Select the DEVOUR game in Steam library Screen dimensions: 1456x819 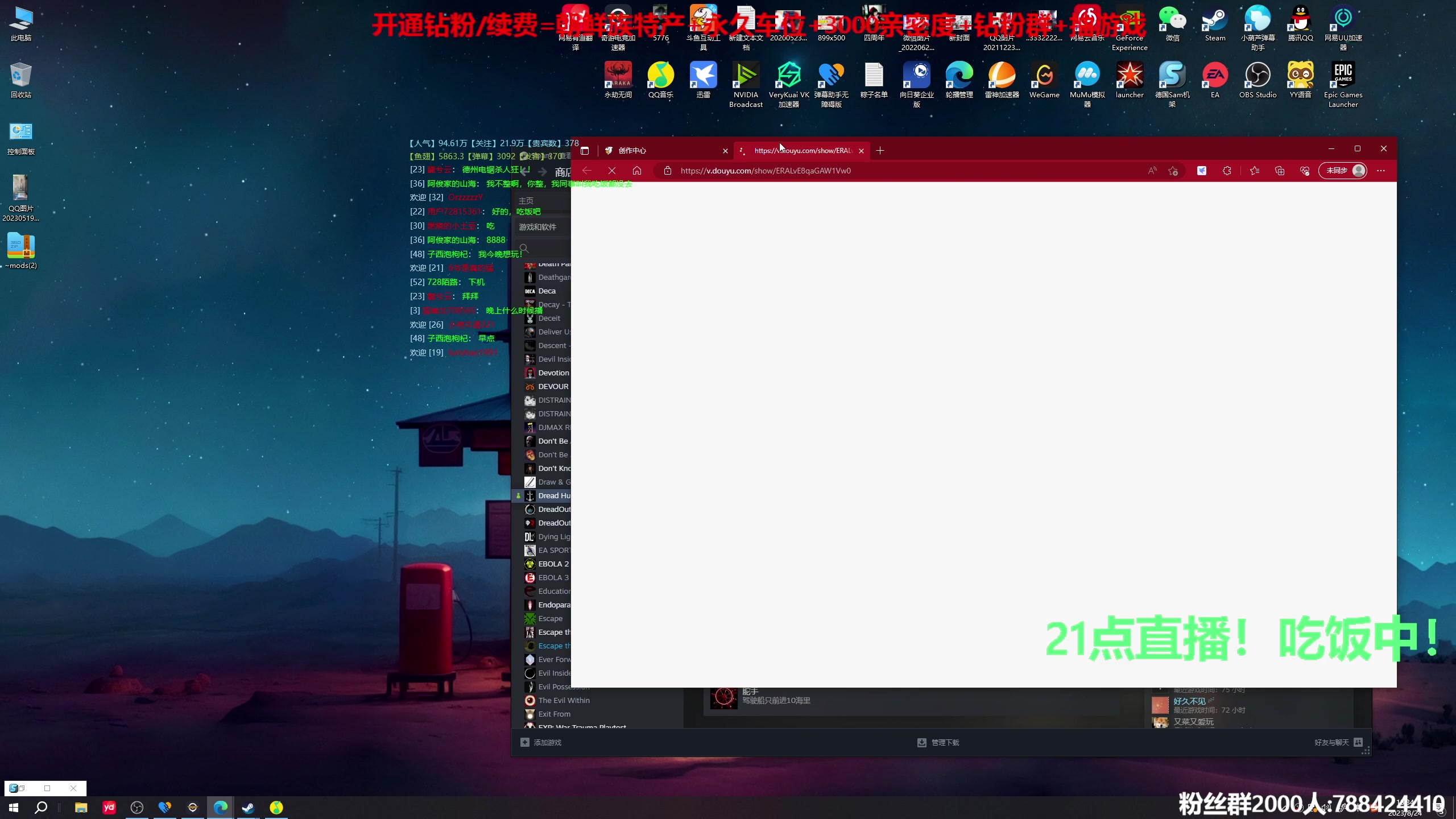[x=552, y=386]
